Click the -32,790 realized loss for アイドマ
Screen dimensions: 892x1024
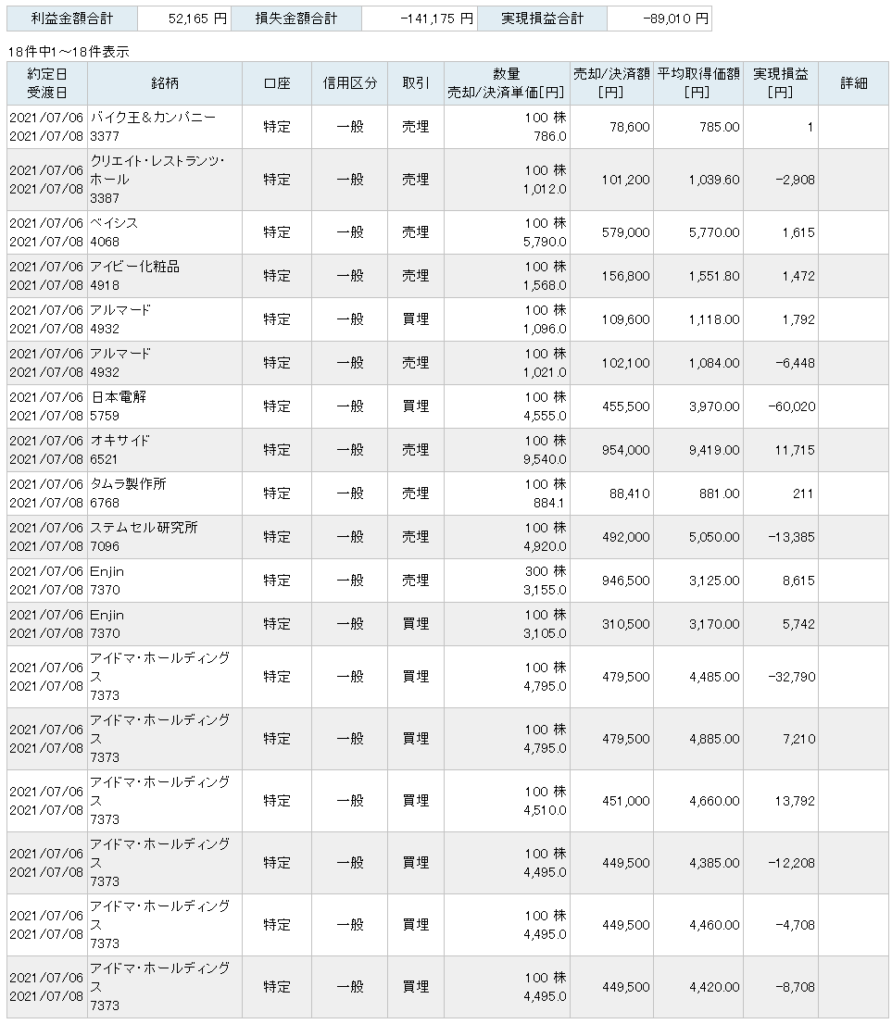coord(791,677)
